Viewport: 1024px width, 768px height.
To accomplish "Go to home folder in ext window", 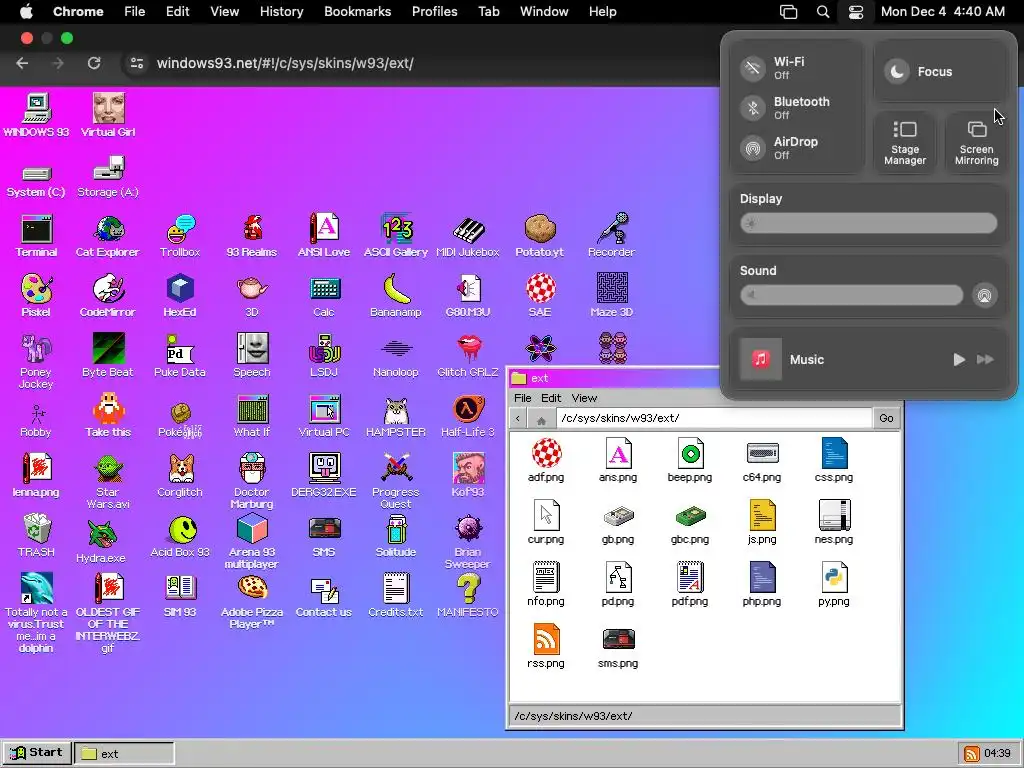I will pyautogui.click(x=541, y=419).
